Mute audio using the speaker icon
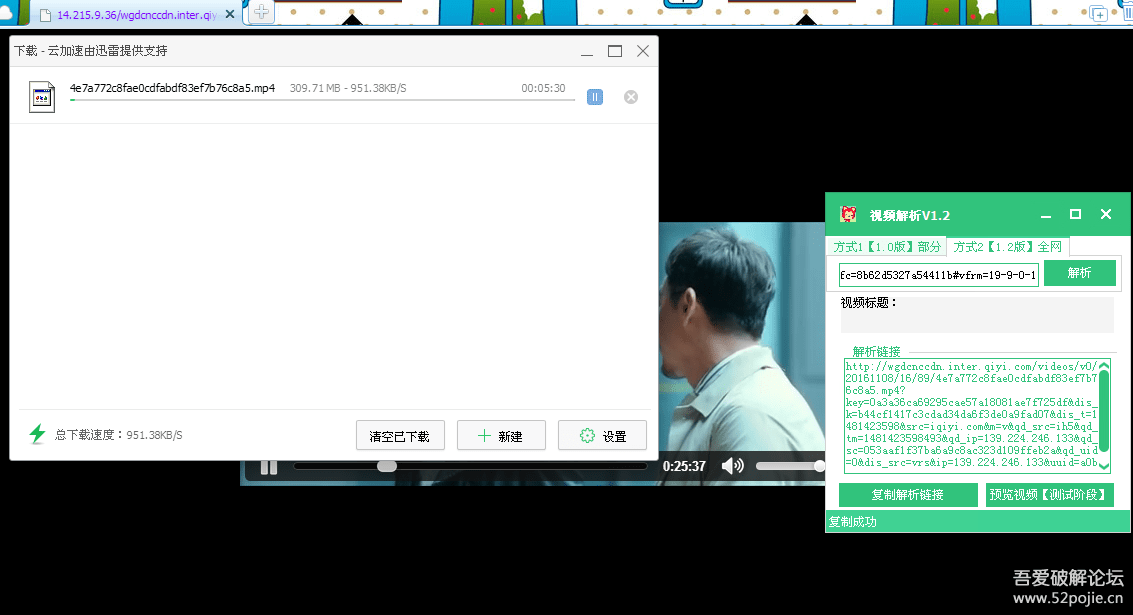Screen dimensions: 1133x615 click(734, 464)
